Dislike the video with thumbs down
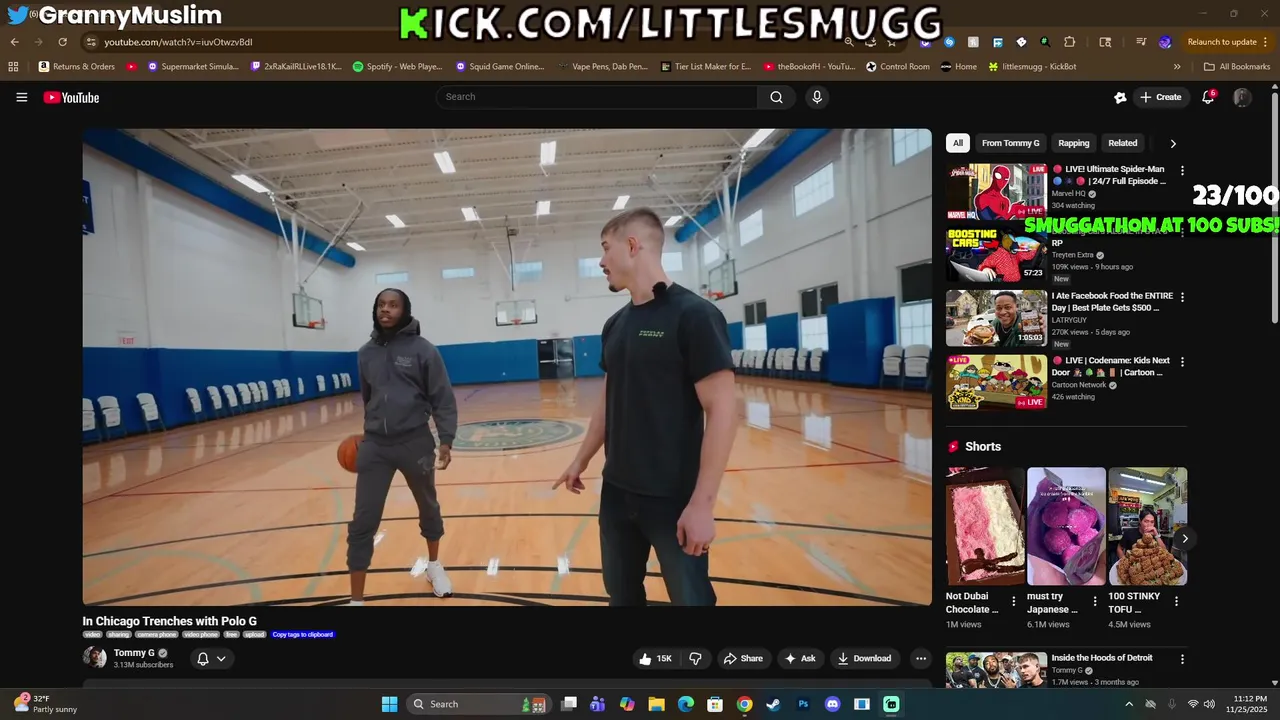 [695, 658]
